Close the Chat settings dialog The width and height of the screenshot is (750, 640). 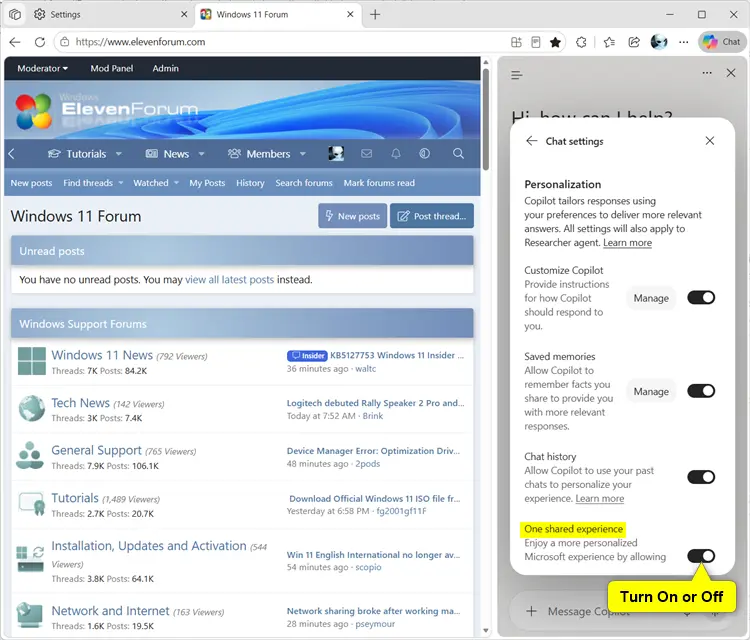(x=710, y=141)
